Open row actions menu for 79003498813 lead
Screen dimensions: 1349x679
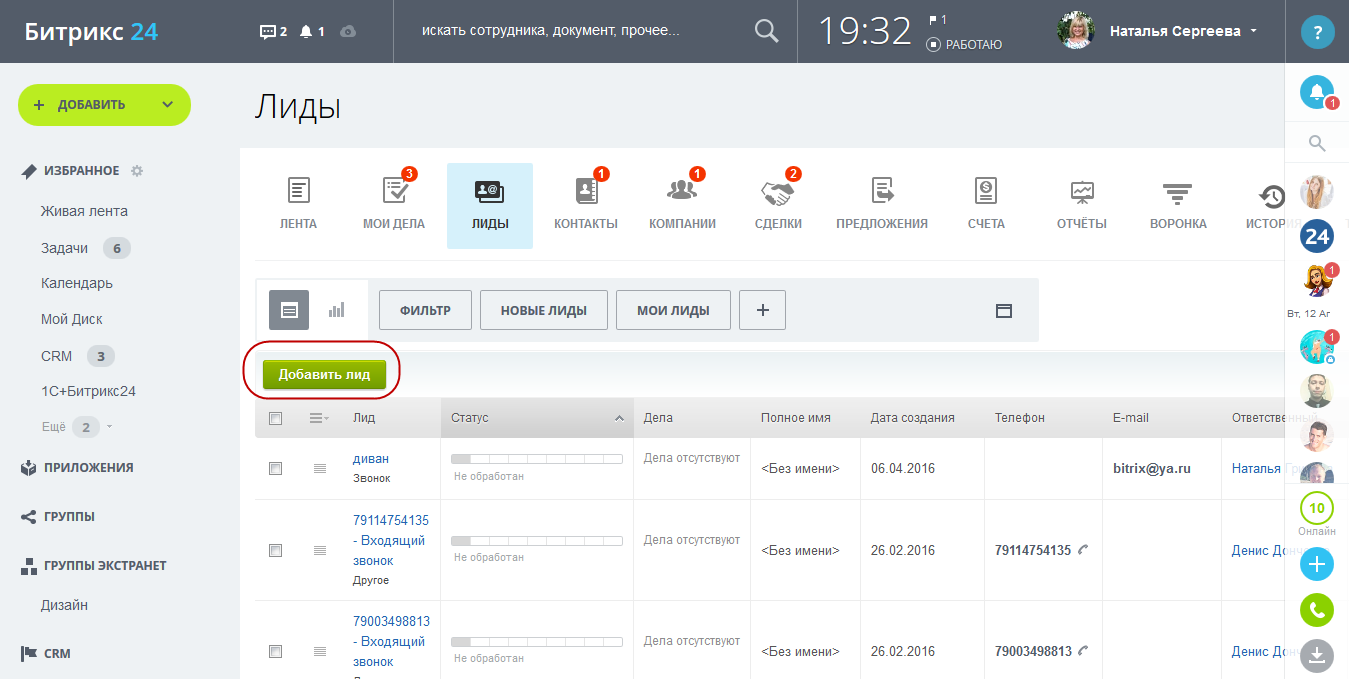click(x=320, y=651)
